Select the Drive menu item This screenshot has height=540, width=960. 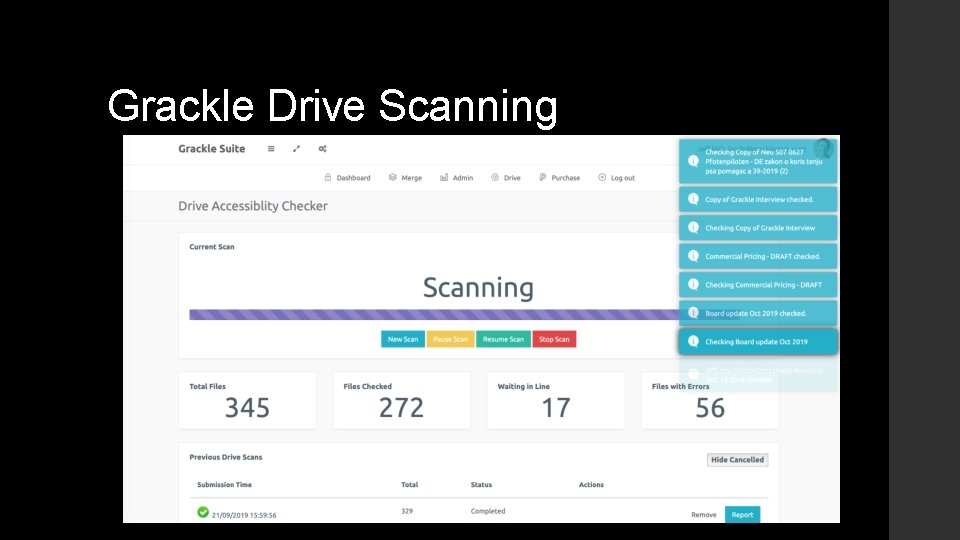tap(512, 178)
